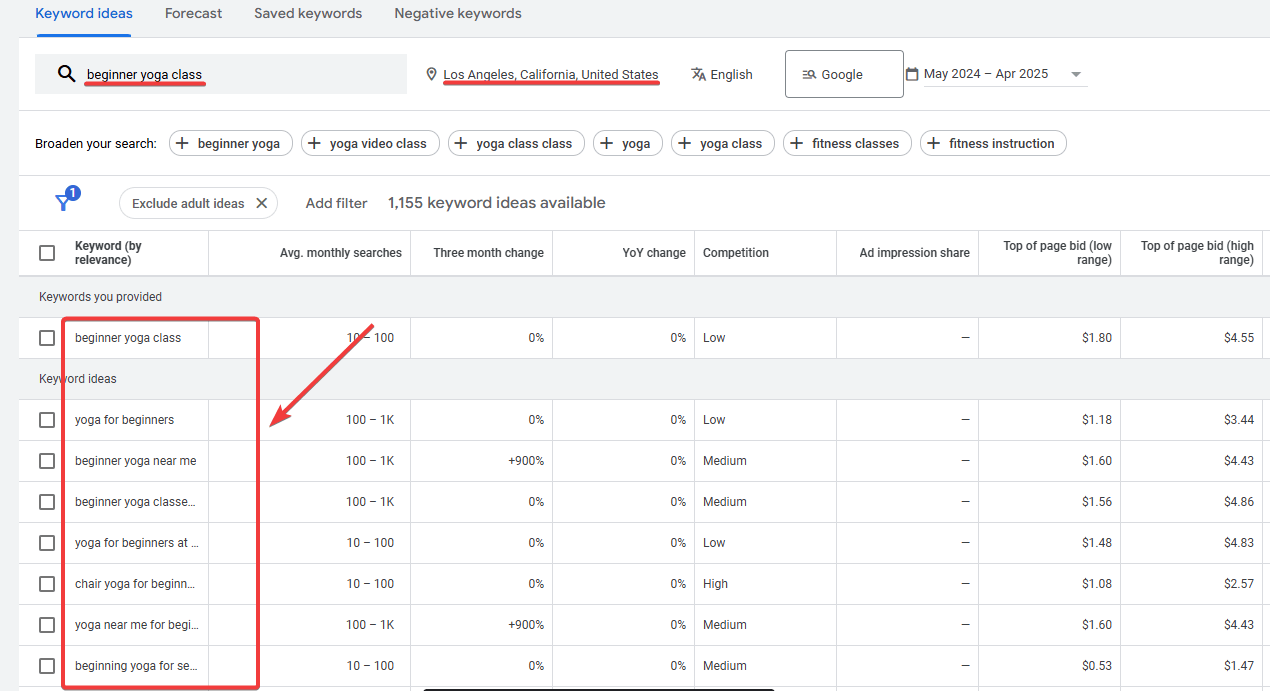Toggle the select-all checkbox in the table header

[x=46, y=253]
